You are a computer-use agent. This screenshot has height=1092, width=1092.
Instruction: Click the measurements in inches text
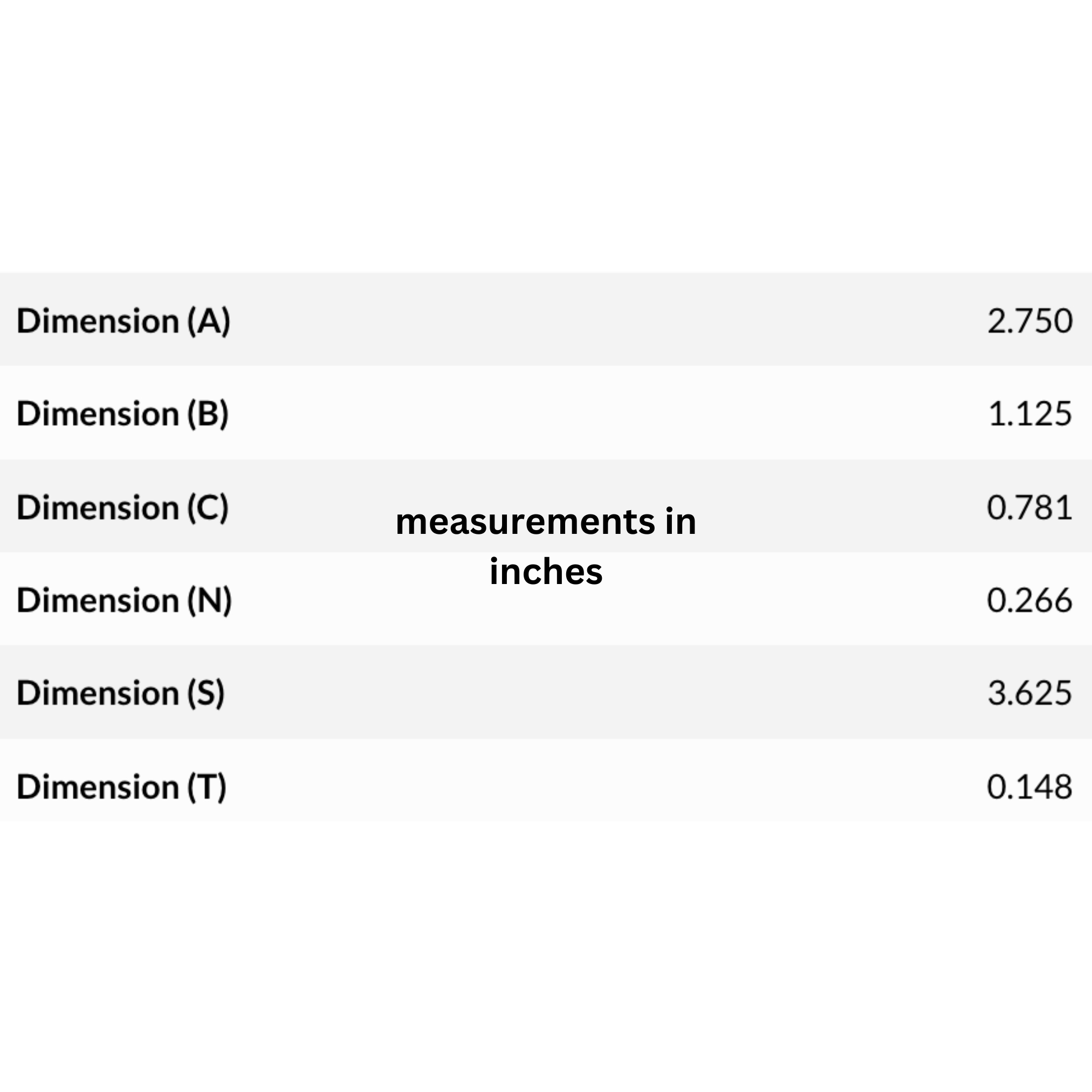[x=546, y=547]
